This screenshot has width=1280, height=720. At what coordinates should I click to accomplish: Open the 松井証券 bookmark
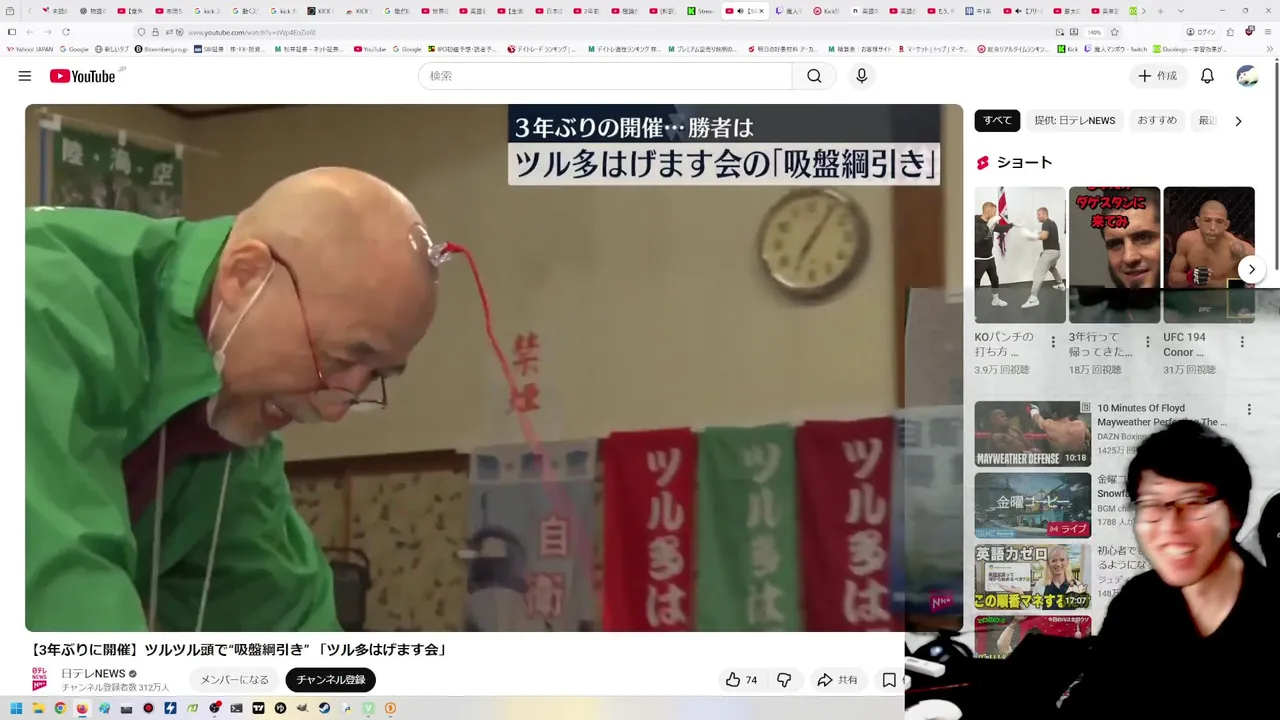310,49
